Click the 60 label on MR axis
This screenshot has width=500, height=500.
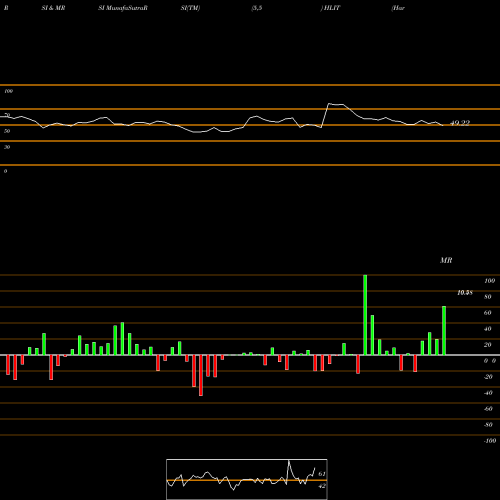[488, 313]
